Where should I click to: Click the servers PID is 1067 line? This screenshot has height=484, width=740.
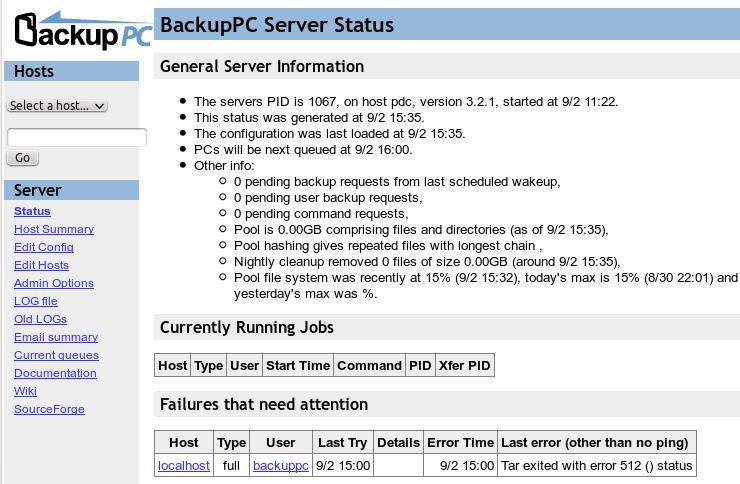point(406,102)
